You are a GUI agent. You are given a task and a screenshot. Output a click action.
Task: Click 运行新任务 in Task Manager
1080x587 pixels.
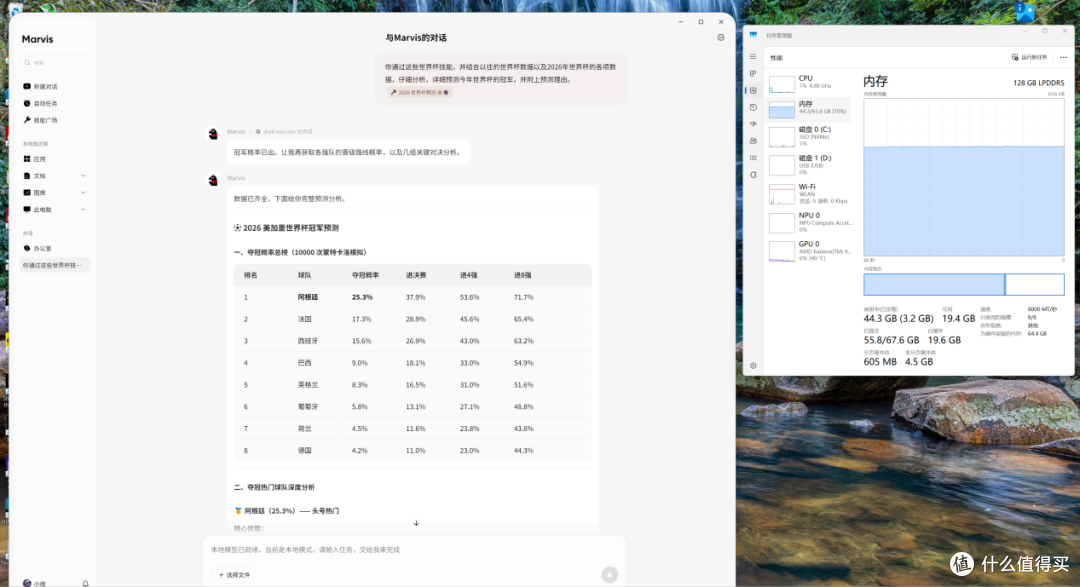(1029, 57)
